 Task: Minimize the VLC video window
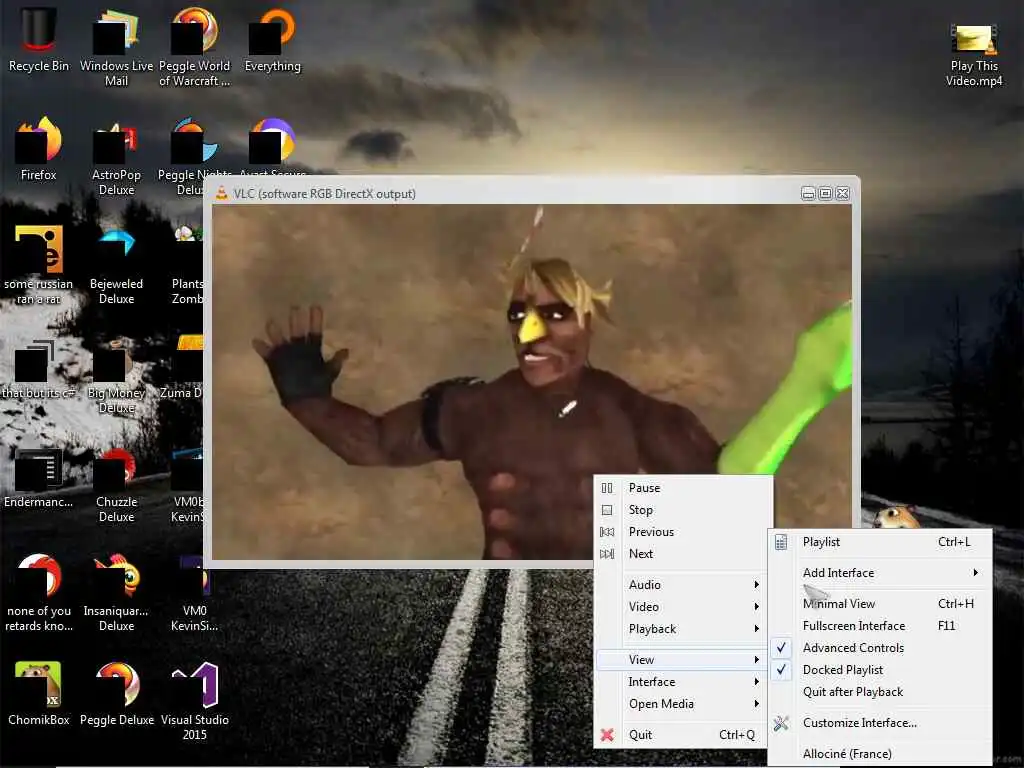(x=808, y=193)
